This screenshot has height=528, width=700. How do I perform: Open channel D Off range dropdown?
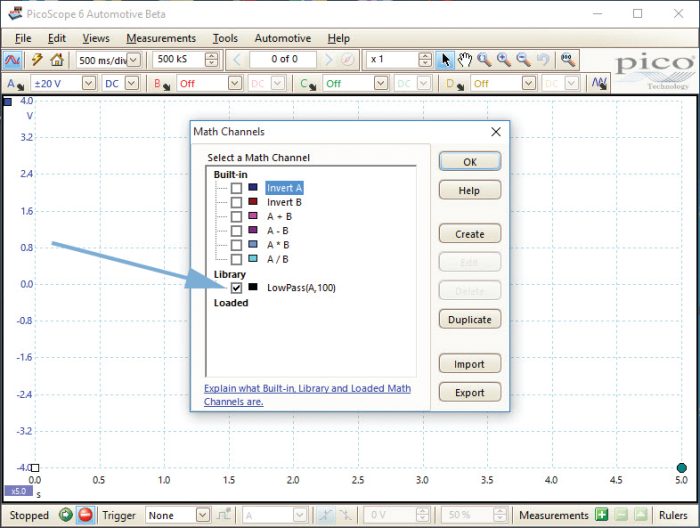529,83
